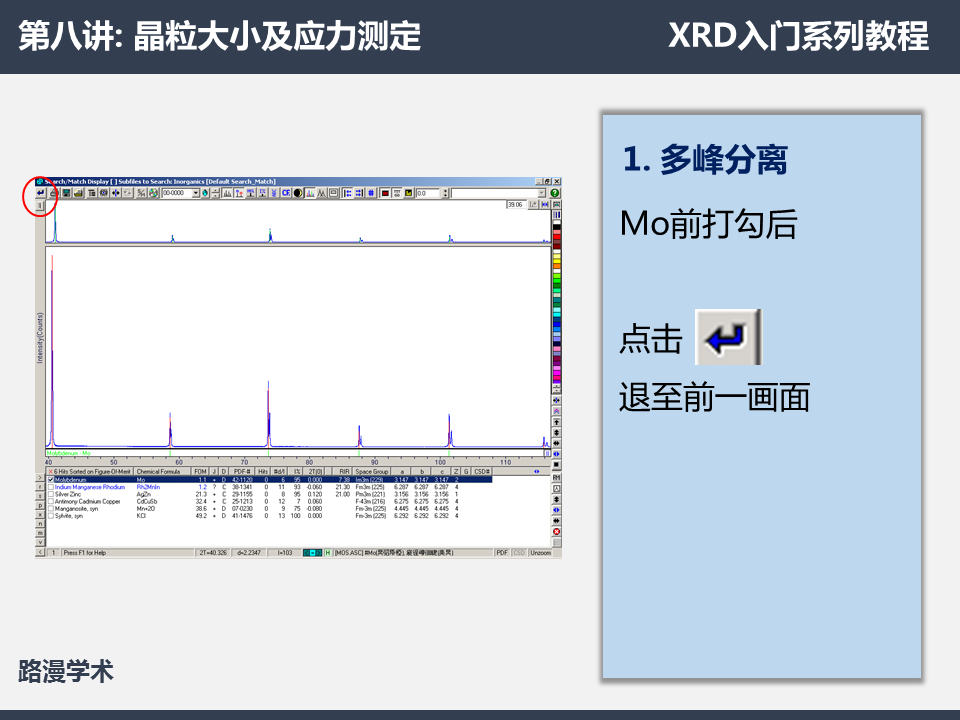Click the red rectangle toolbar icon
This screenshot has width=960, height=720.
coord(385,193)
